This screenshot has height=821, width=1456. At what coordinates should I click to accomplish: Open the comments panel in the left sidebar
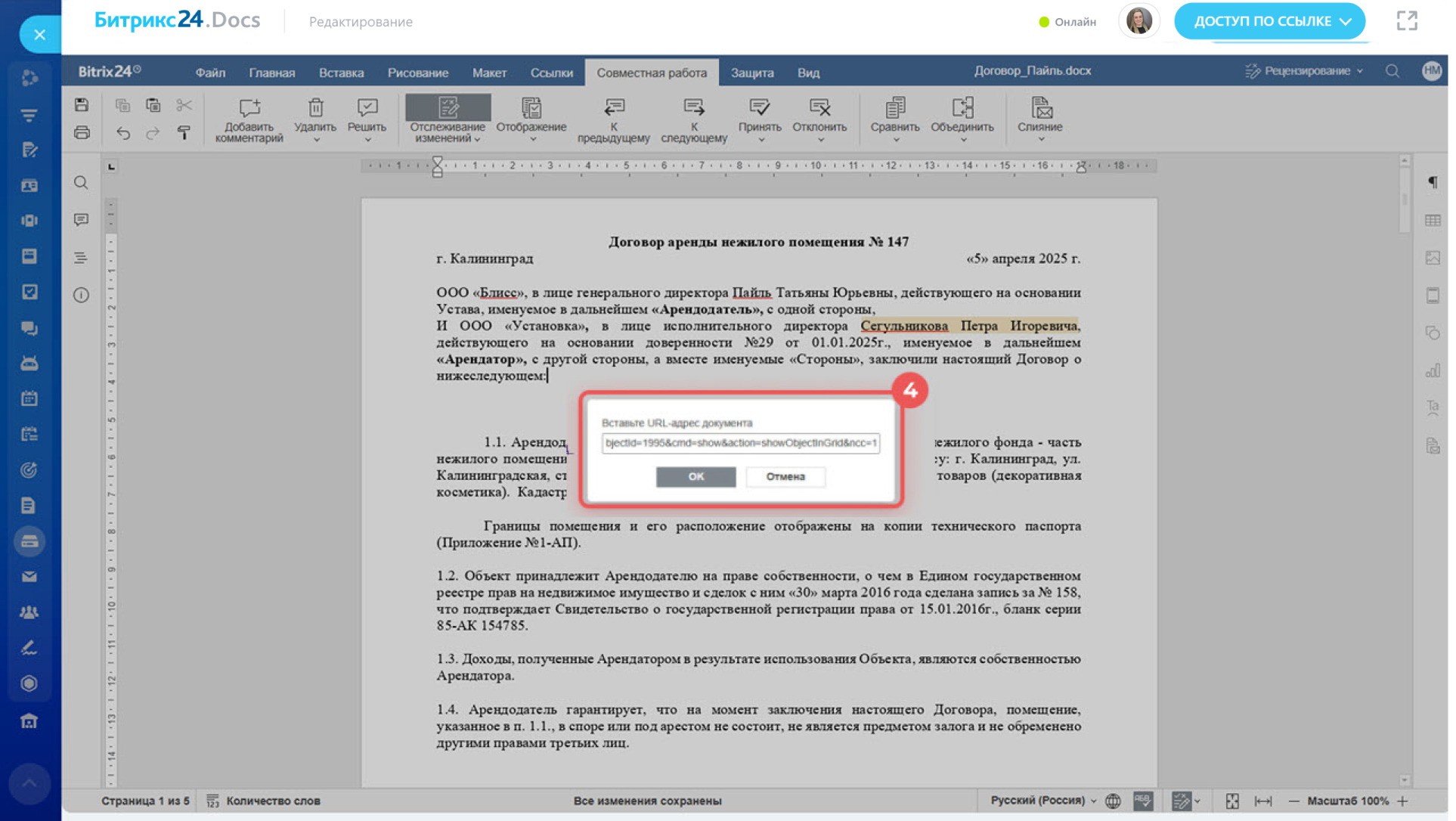(81, 219)
